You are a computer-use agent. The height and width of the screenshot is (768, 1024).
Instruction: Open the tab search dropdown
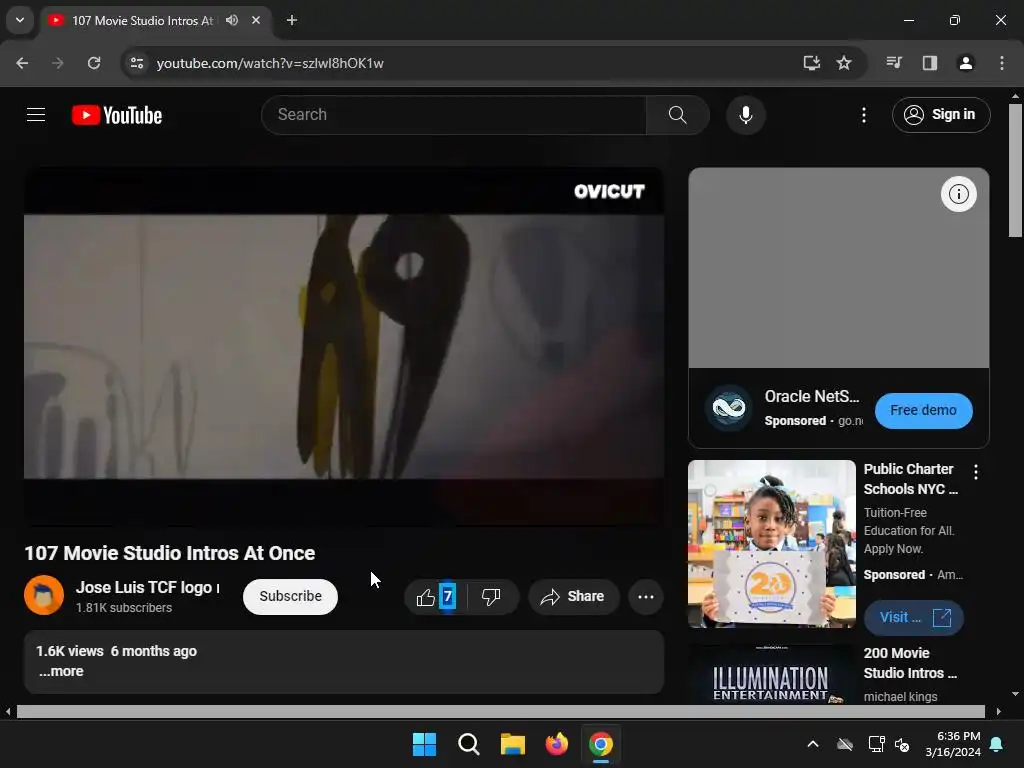point(20,20)
